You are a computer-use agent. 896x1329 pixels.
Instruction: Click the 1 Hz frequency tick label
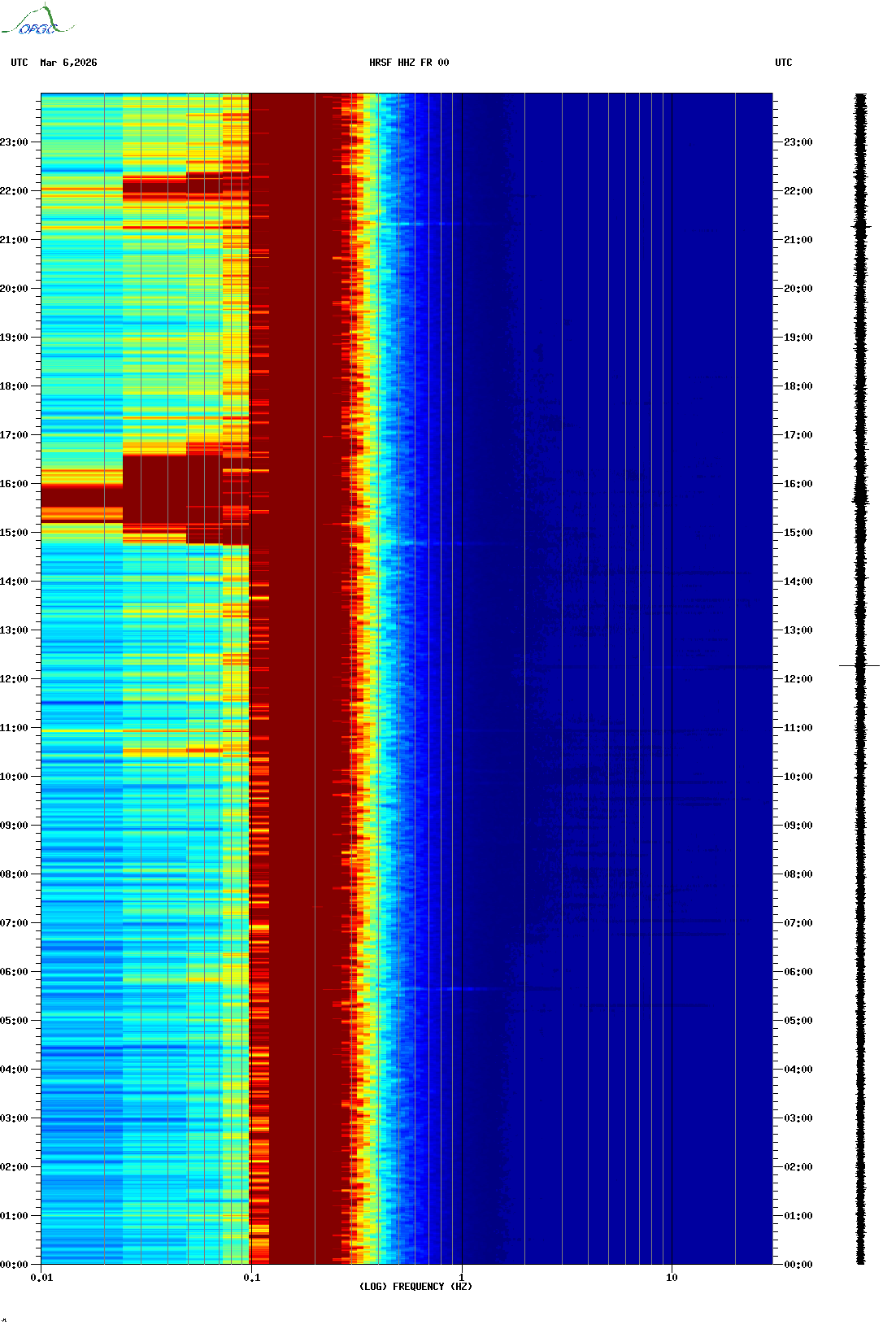[x=462, y=1277]
